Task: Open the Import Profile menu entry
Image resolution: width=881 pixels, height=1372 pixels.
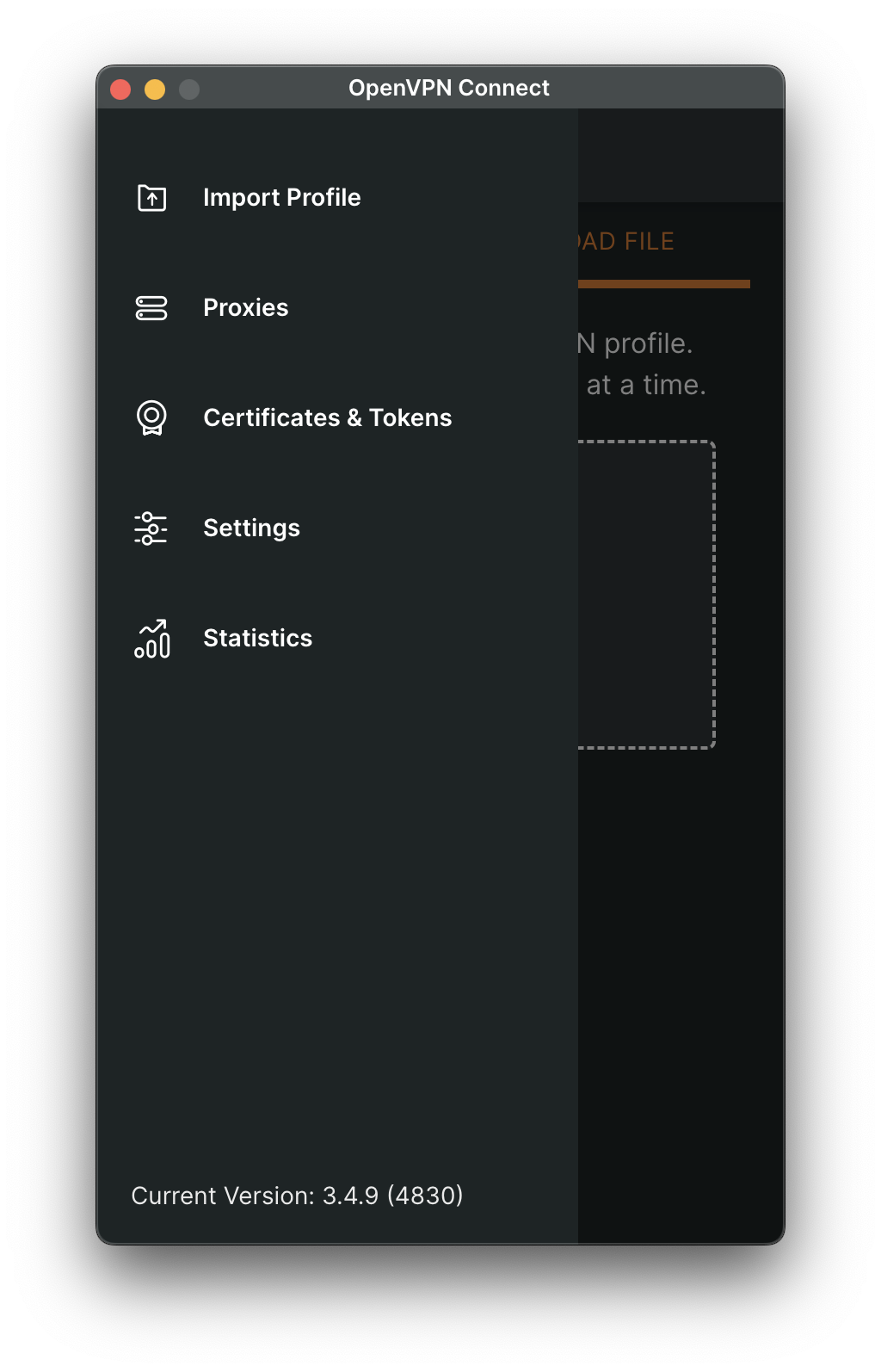Action: click(x=281, y=198)
